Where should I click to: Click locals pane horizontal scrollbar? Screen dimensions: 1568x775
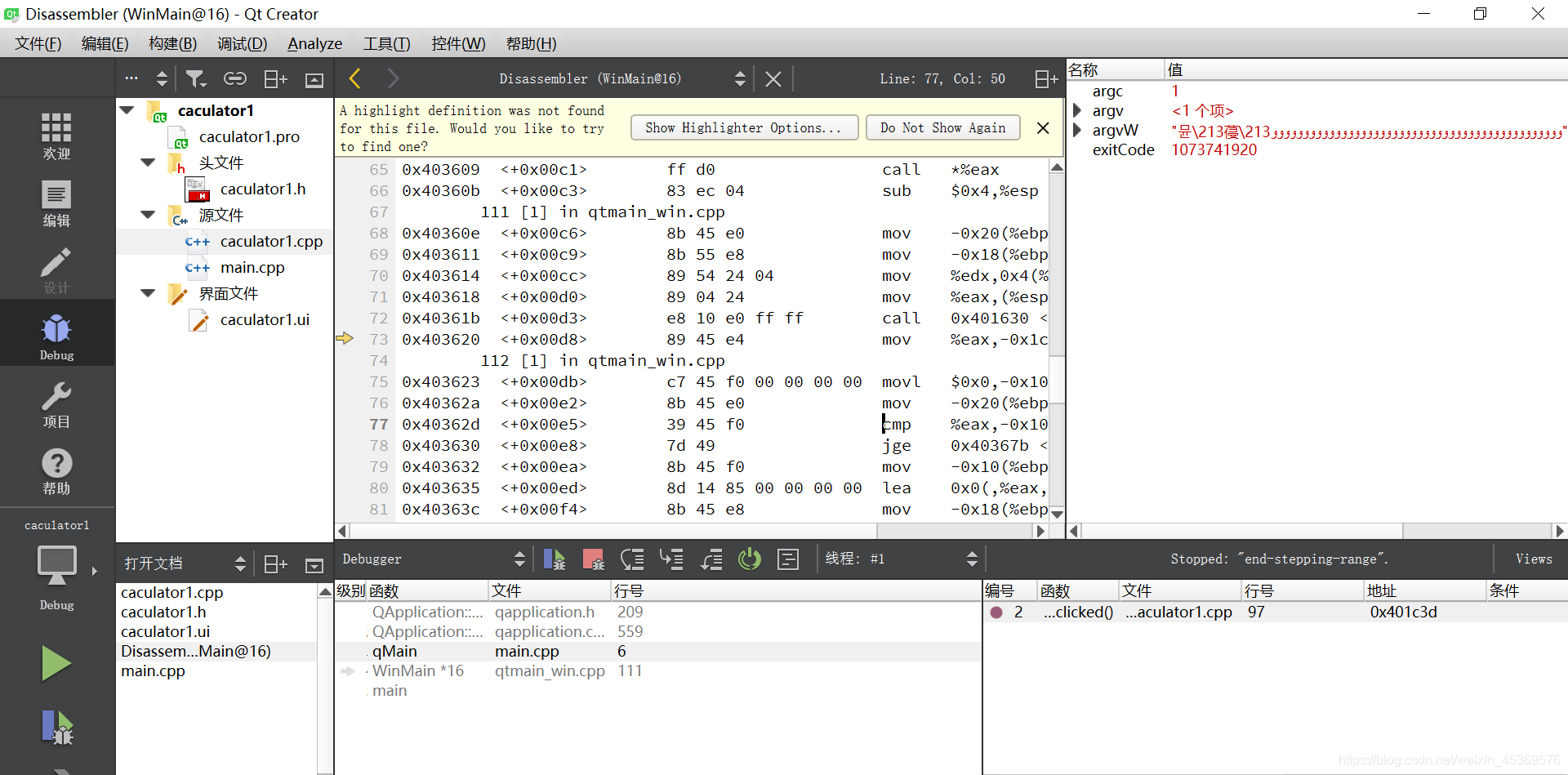point(1316,531)
